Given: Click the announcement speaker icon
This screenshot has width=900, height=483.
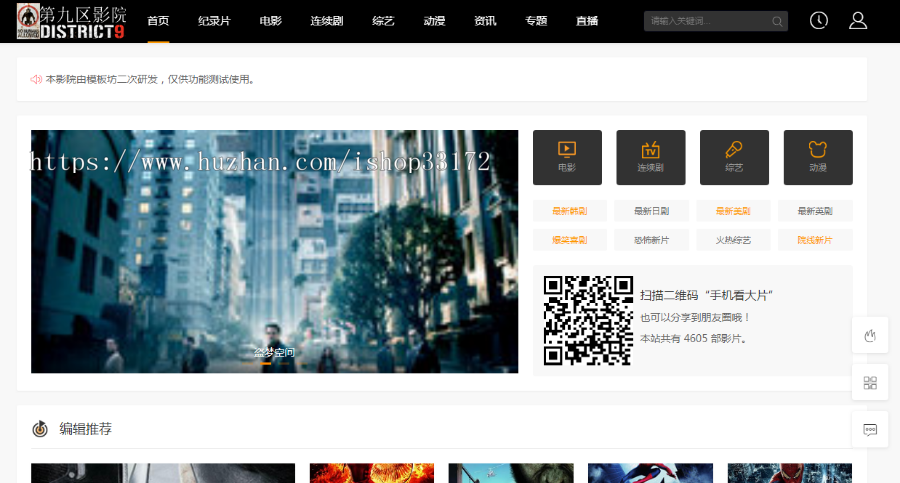Looking at the screenshot, I should pyautogui.click(x=36, y=79).
